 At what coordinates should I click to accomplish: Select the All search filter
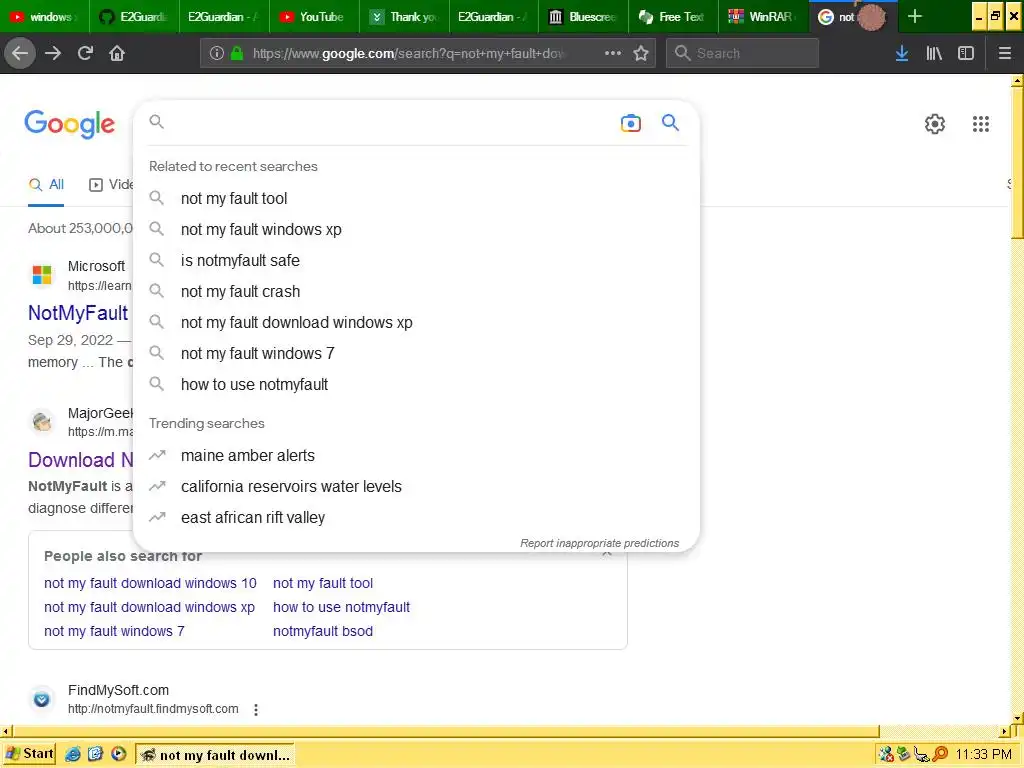point(46,185)
